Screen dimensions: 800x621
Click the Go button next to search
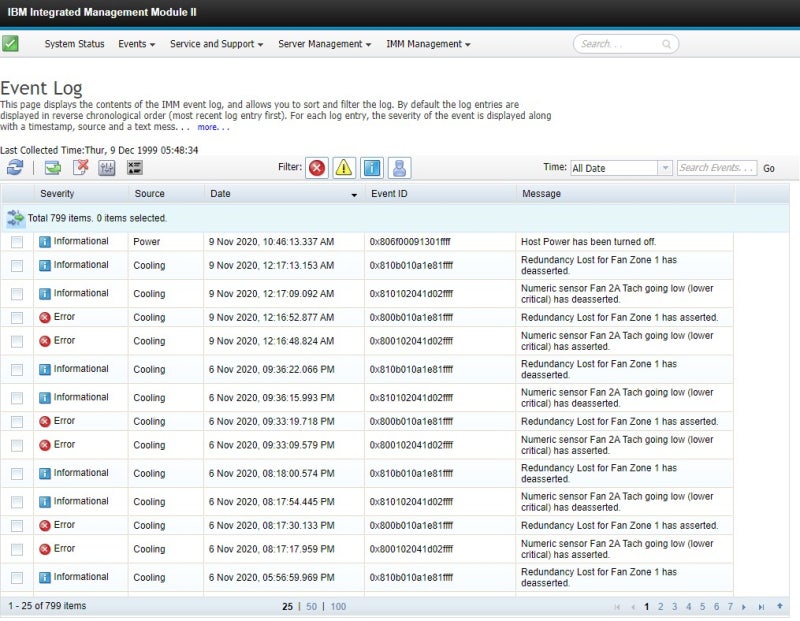(x=769, y=168)
